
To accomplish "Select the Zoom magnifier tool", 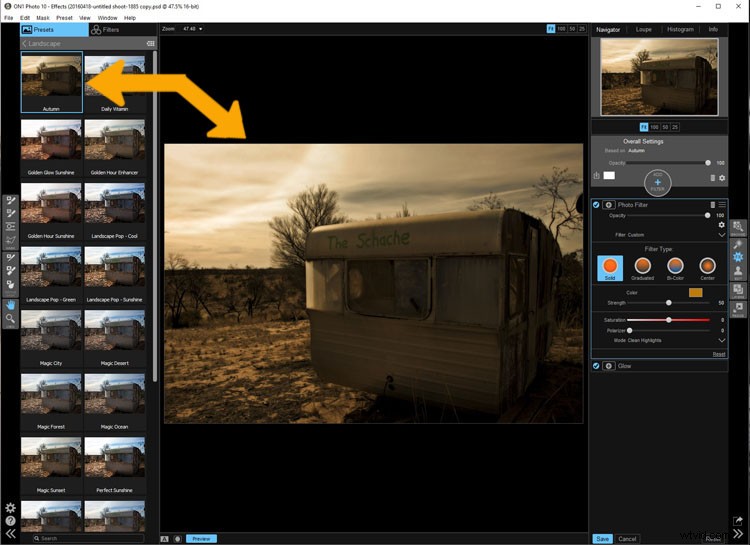I will pos(10,319).
